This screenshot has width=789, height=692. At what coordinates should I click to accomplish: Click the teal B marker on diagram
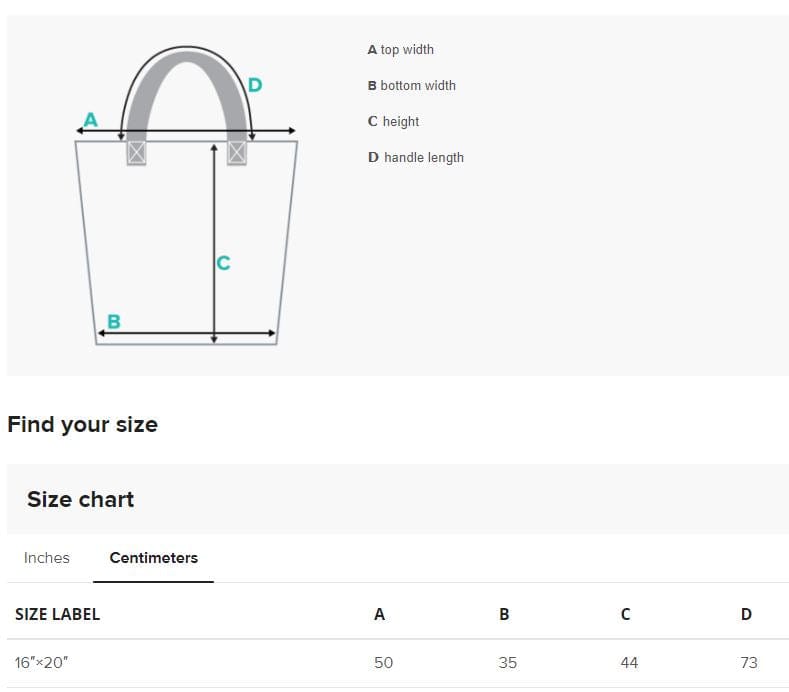point(114,322)
